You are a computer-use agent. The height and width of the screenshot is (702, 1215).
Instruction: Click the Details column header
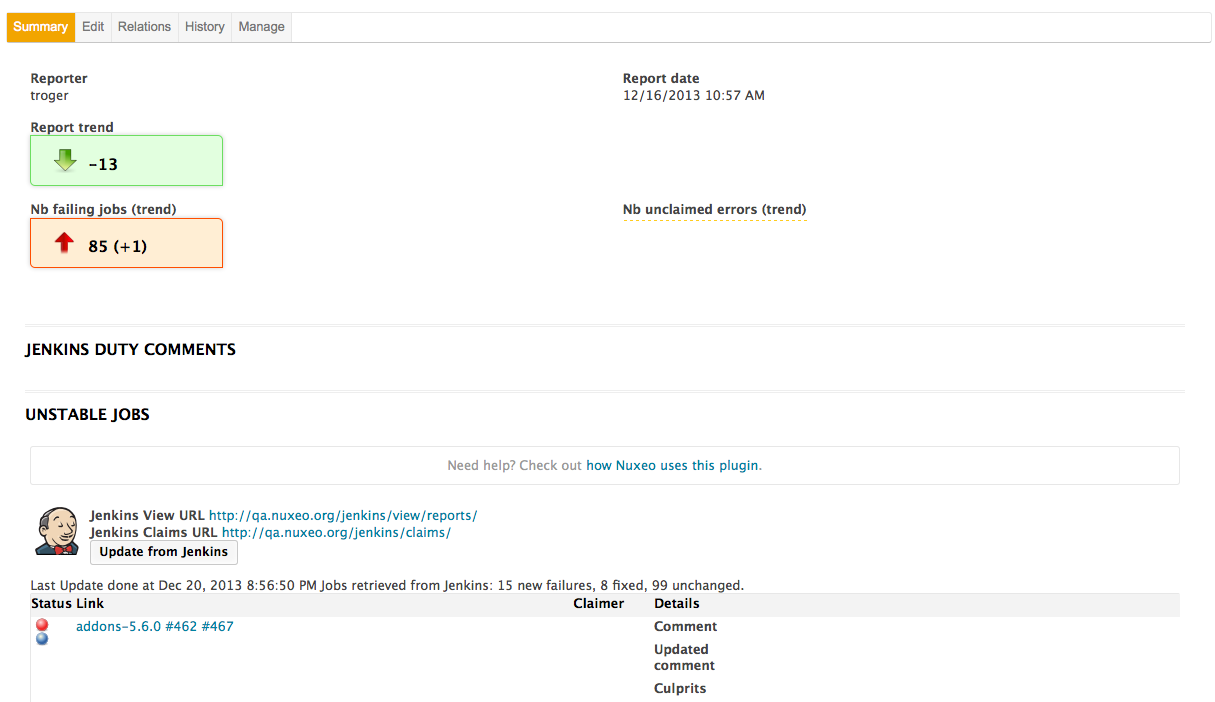677,604
